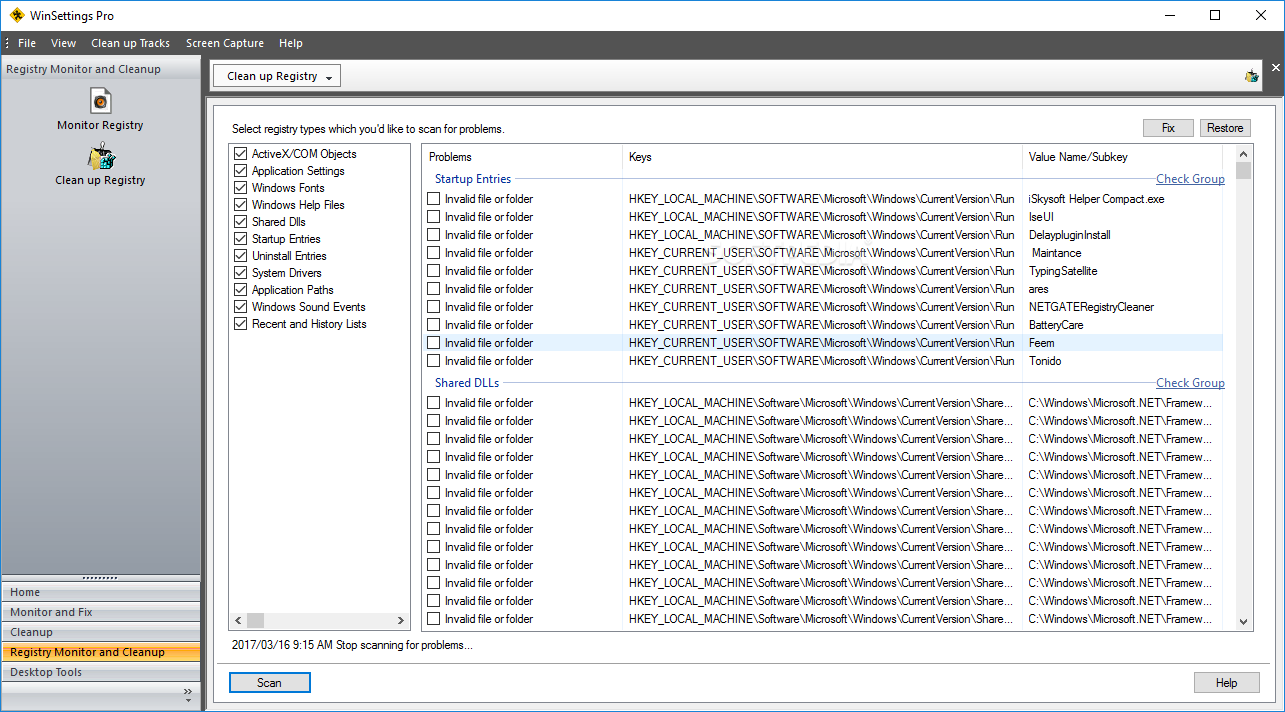Click the Value Name/Subkey column header
The height and width of the screenshot is (712, 1285).
point(1122,157)
